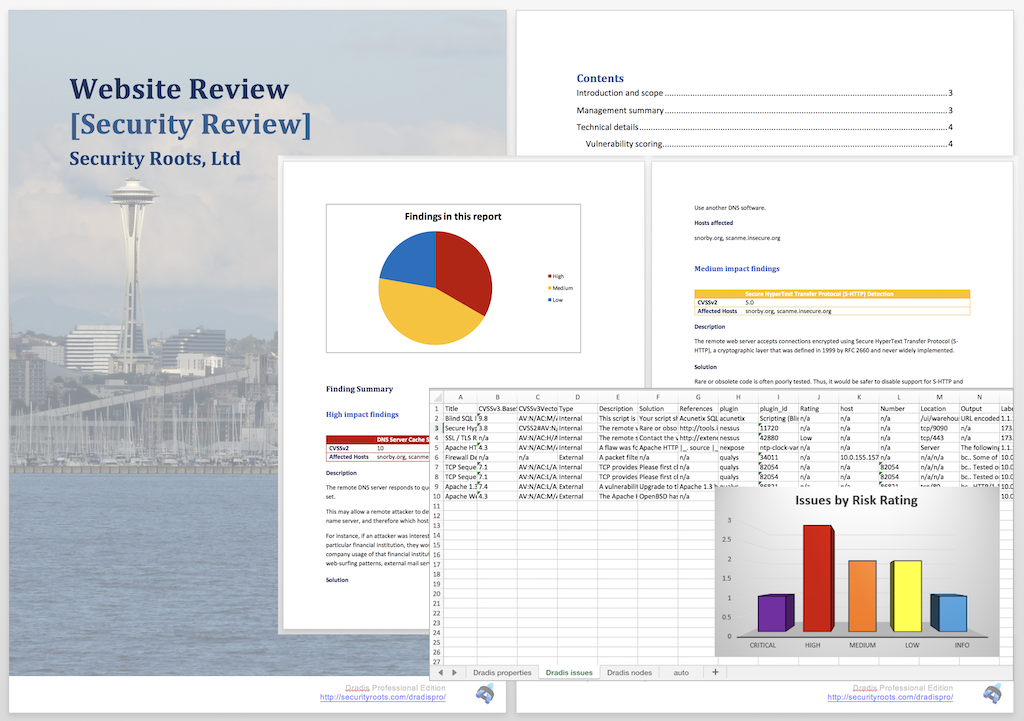1024x721 pixels.
Task: Click the Location header cell in row 1
Action: pos(939,409)
